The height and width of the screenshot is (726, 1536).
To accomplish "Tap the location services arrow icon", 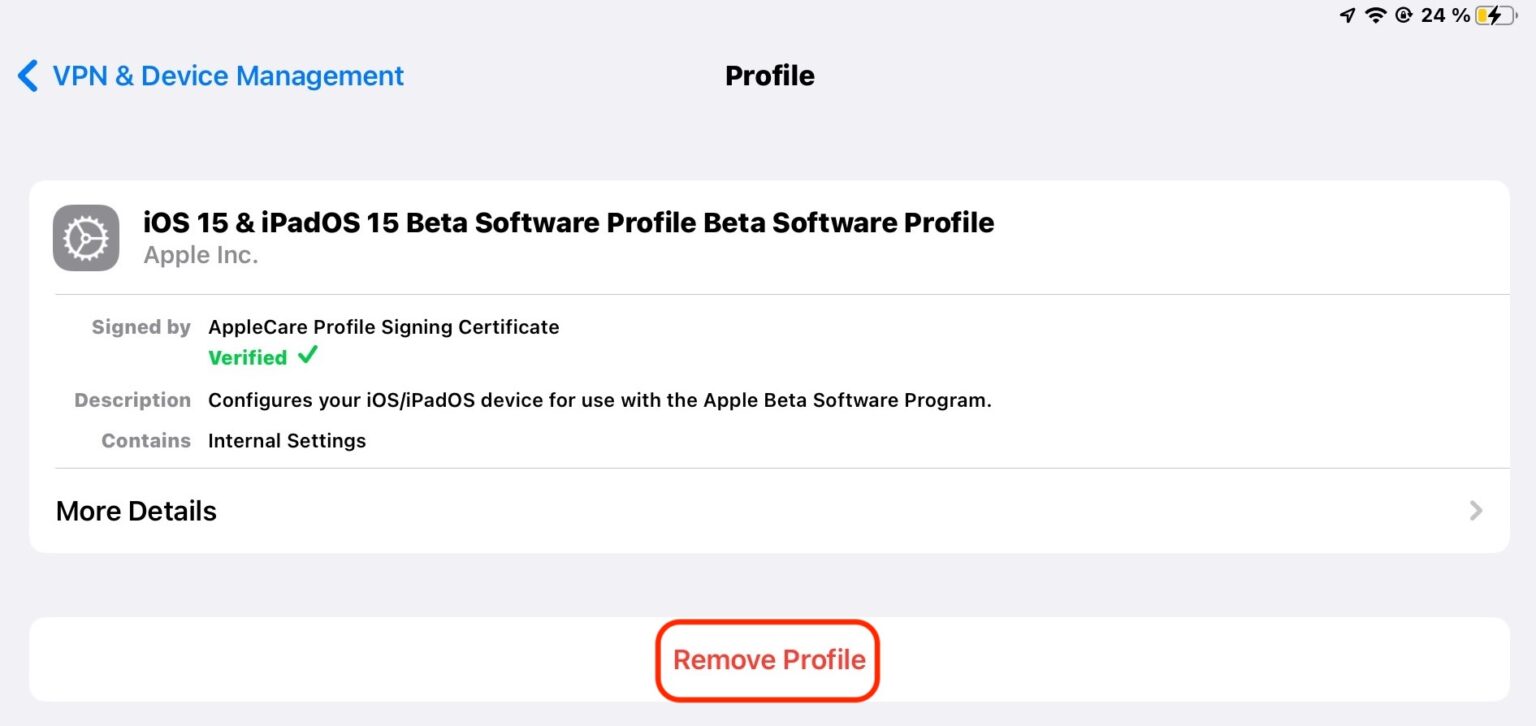I will 1348,15.
